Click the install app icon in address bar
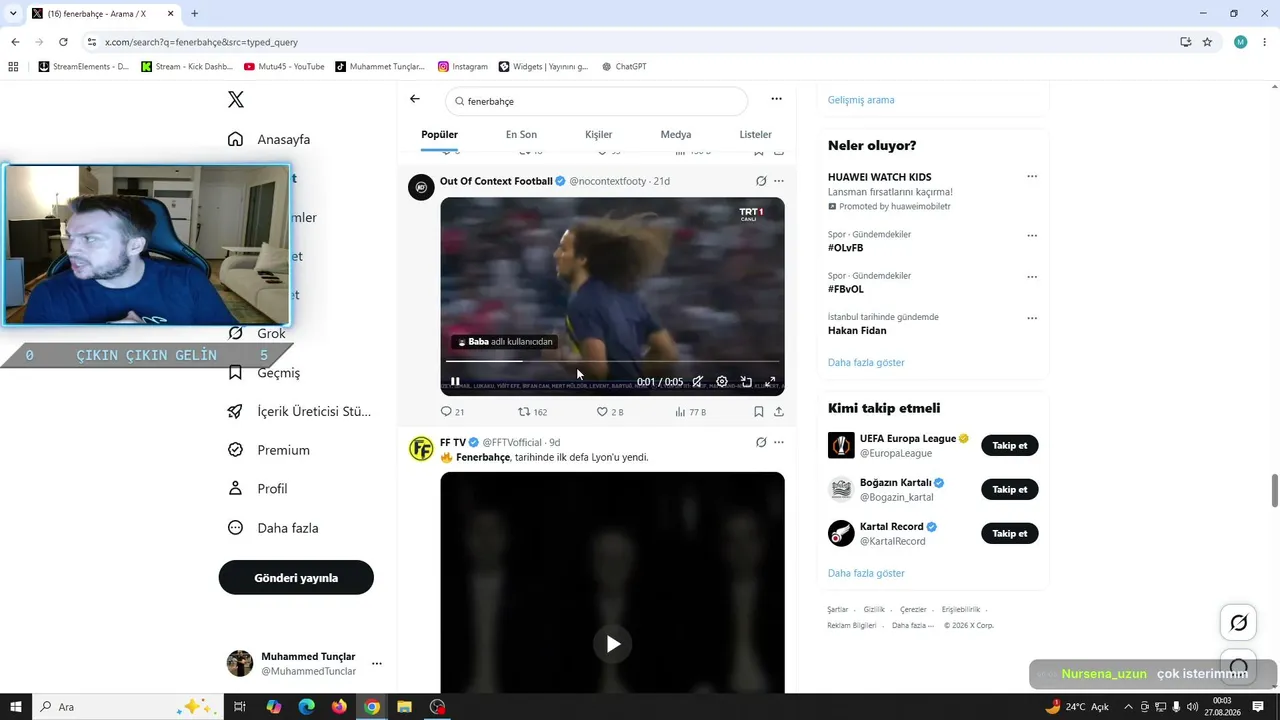Screen dimensions: 1280x720 (1185, 42)
